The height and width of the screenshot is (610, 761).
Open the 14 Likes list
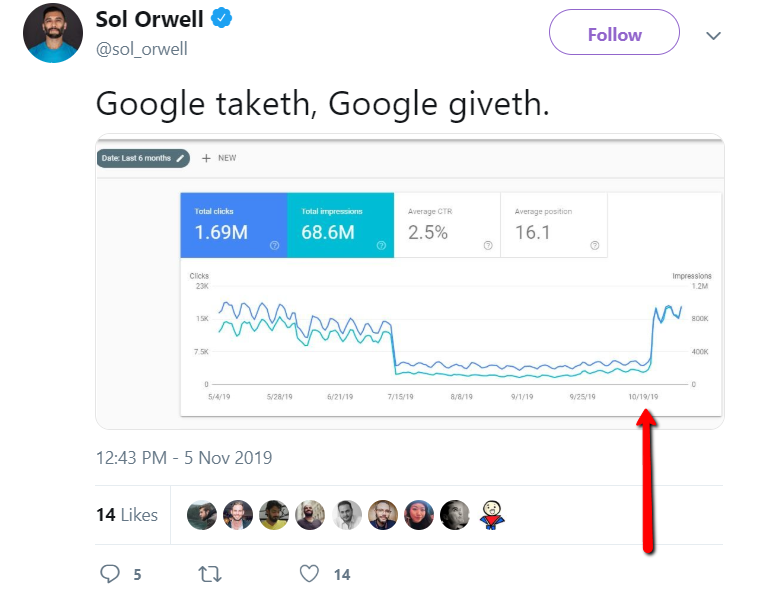tap(127, 515)
